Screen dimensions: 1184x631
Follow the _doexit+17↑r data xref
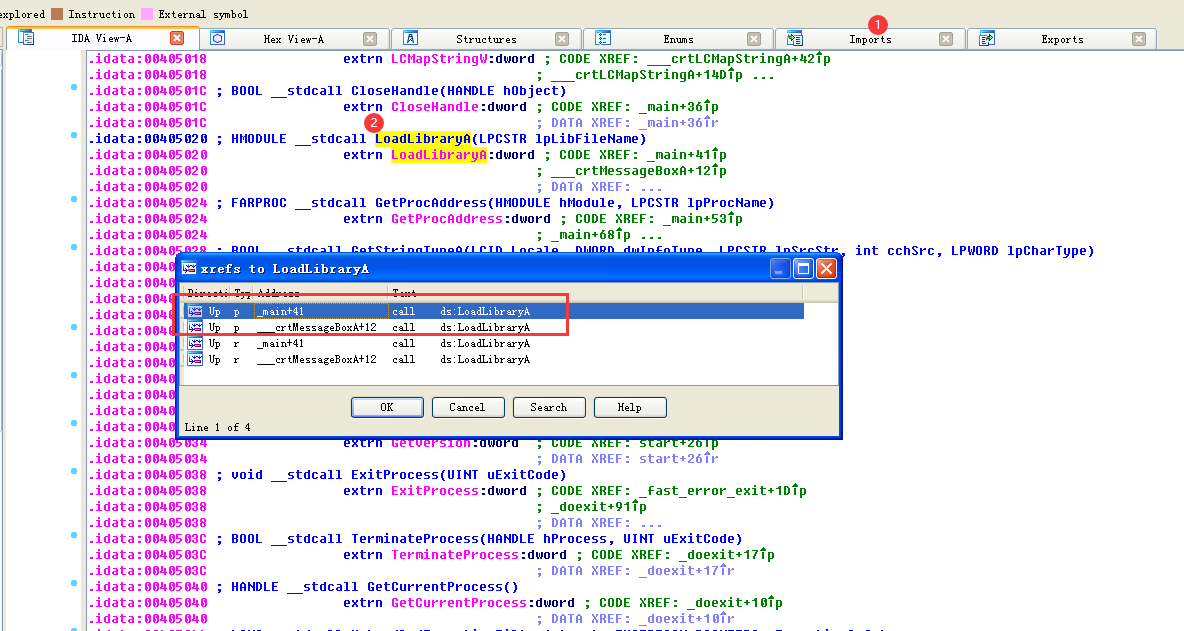click(686, 571)
